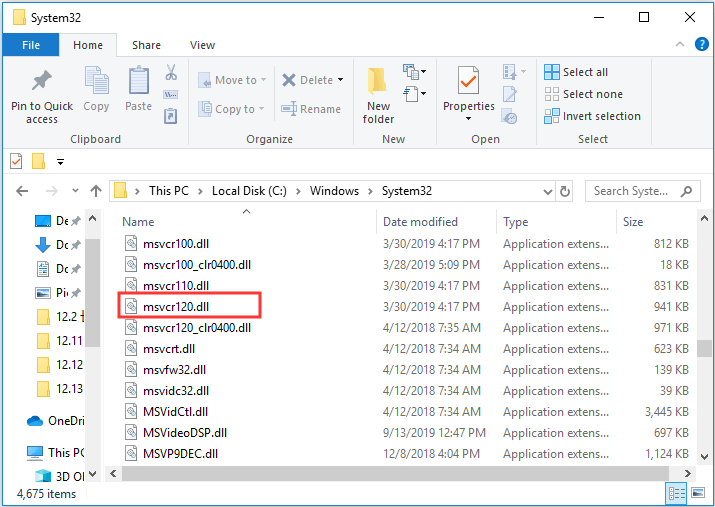
Task: Switch to Large icons view icon
Action: click(x=698, y=493)
